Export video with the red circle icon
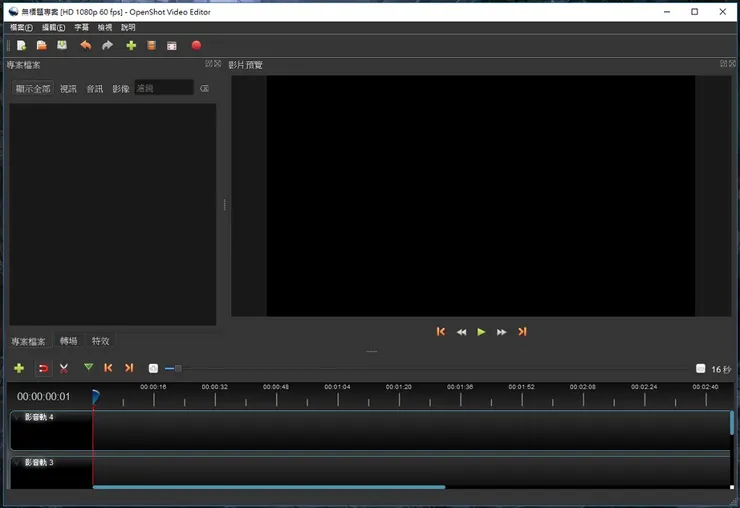The width and height of the screenshot is (740, 508). 196,45
